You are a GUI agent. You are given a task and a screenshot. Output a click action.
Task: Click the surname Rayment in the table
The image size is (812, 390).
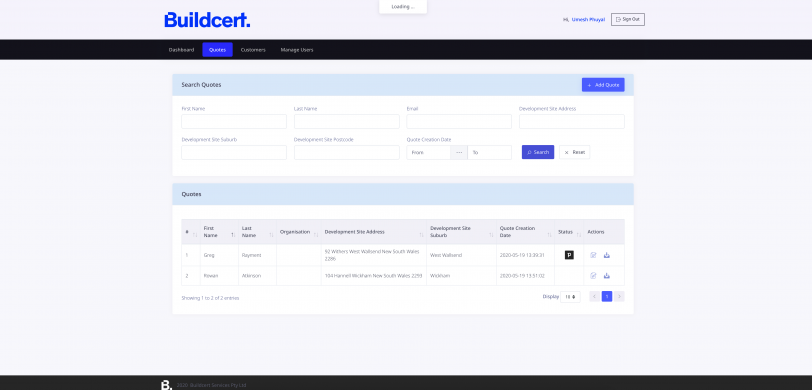tap(252, 255)
